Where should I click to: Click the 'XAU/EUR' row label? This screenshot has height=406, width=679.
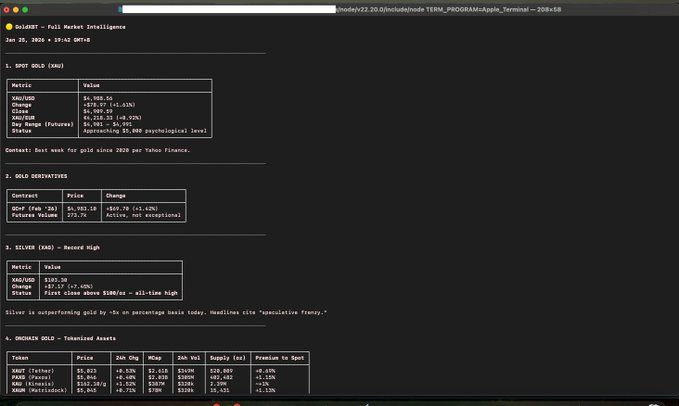click(x=23, y=118)
